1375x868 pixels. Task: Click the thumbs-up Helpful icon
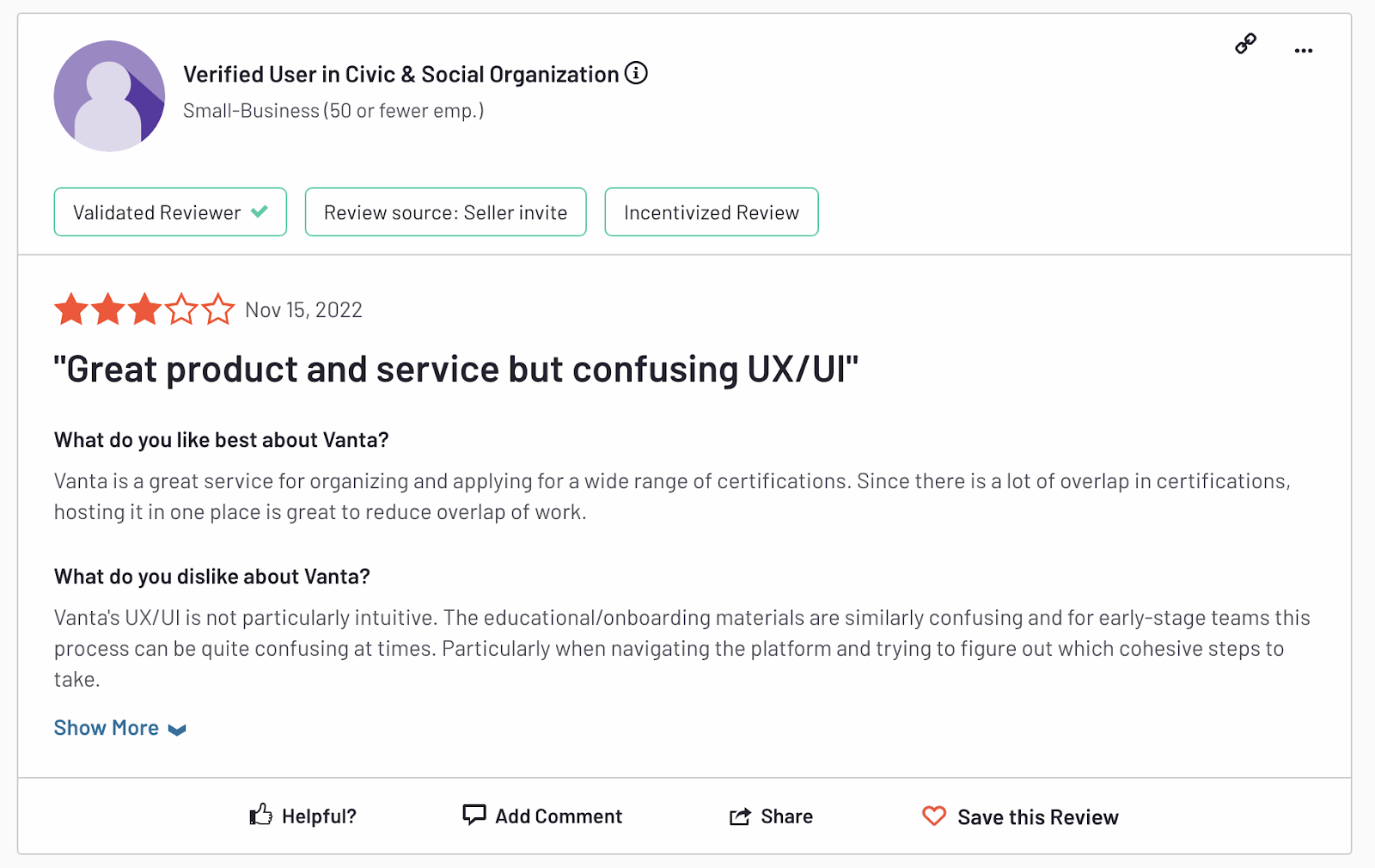click(x=260, y=815)
